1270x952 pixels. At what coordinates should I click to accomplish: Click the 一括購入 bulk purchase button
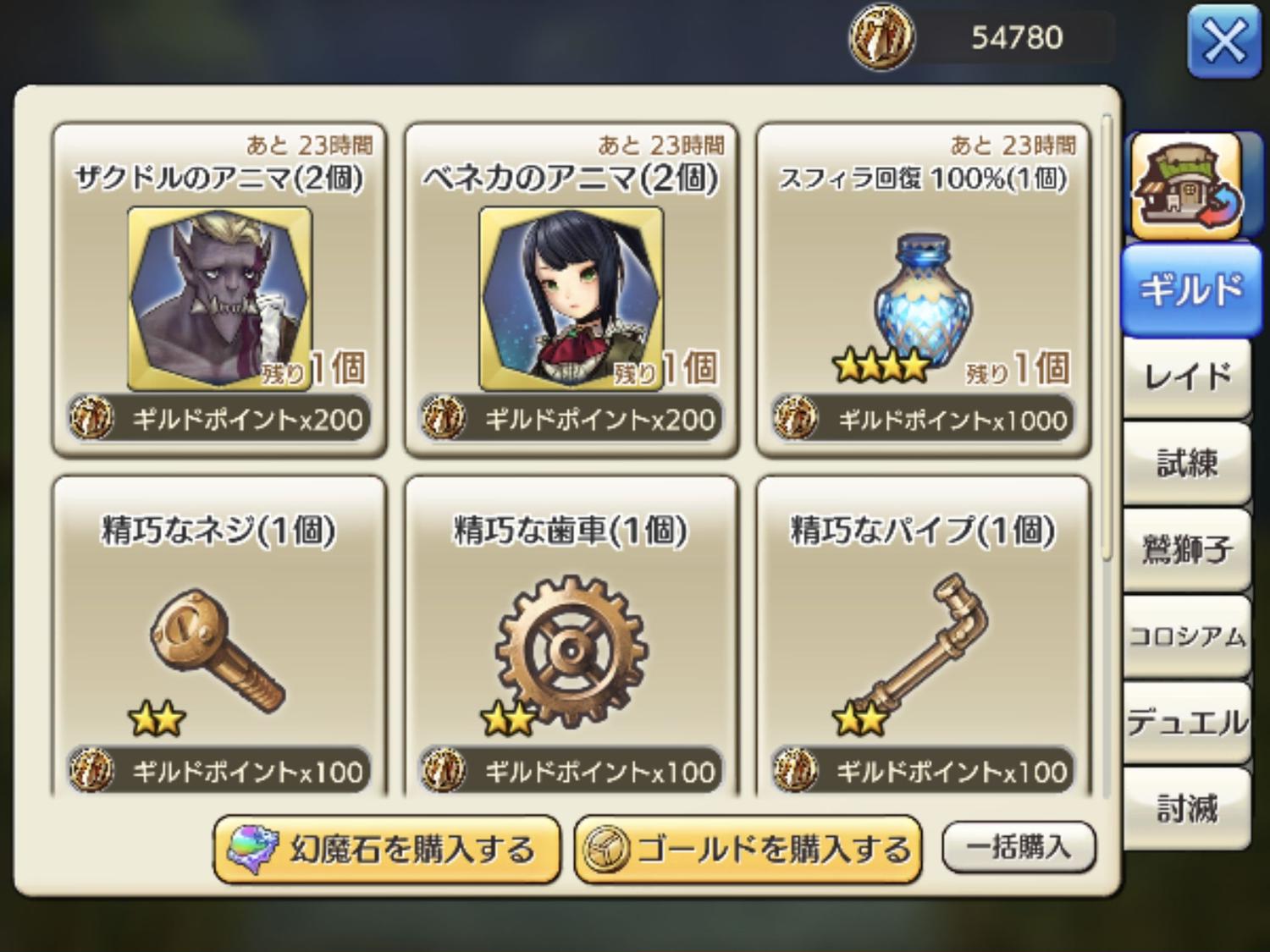click(x=1019, y=846)
